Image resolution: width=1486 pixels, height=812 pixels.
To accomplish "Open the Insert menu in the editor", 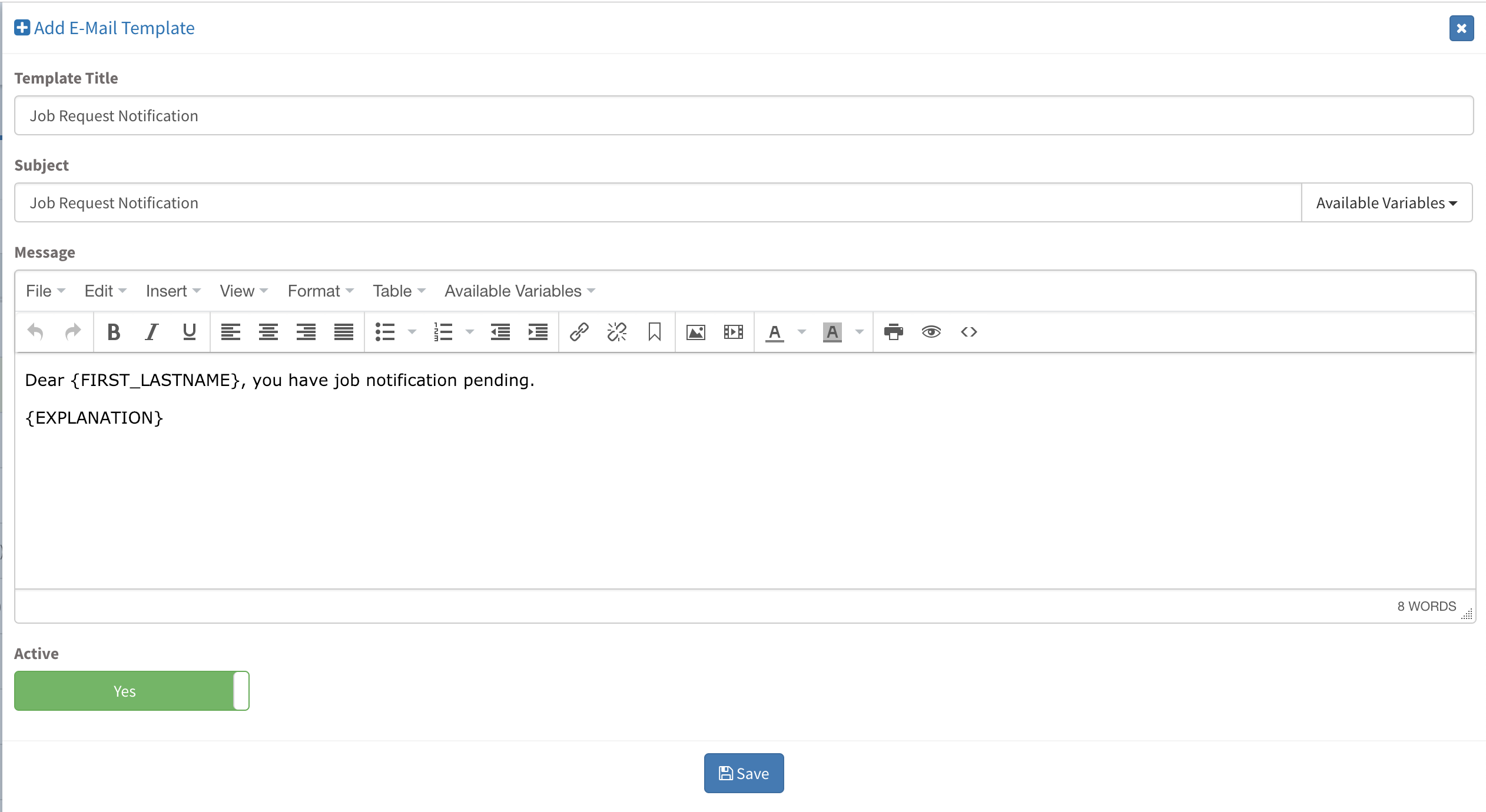I will (x=173, y=291).
